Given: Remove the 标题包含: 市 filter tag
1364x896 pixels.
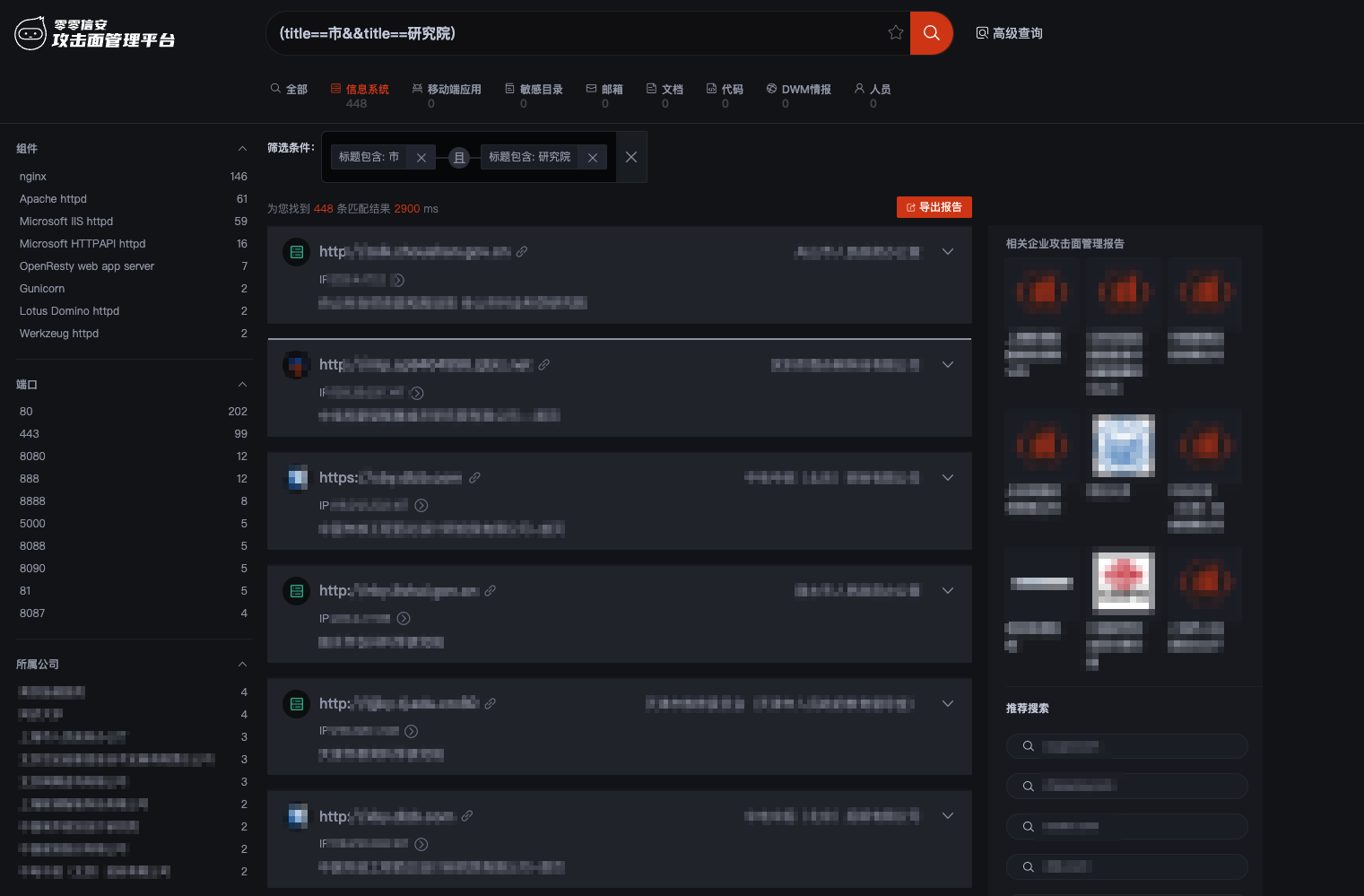Looking at the screenshot, I should [x=421, y=158].
